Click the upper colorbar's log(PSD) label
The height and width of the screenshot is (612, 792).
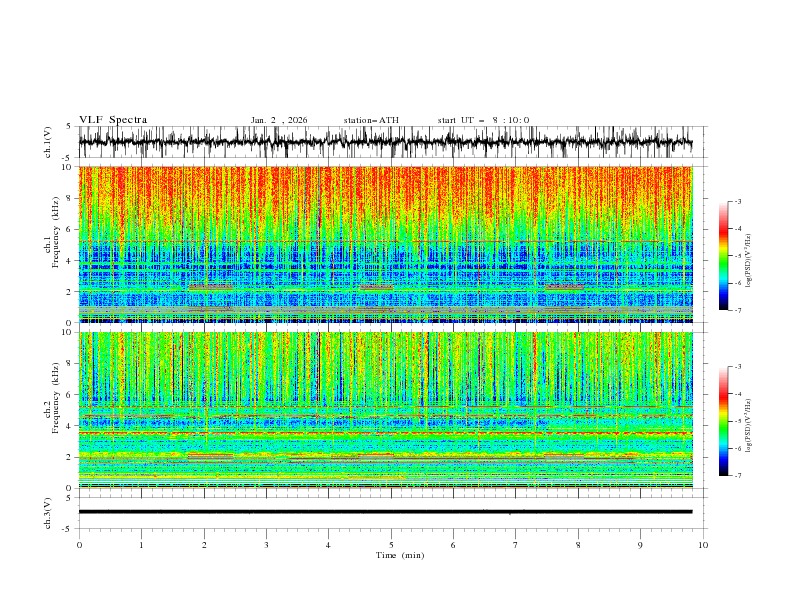749,261
